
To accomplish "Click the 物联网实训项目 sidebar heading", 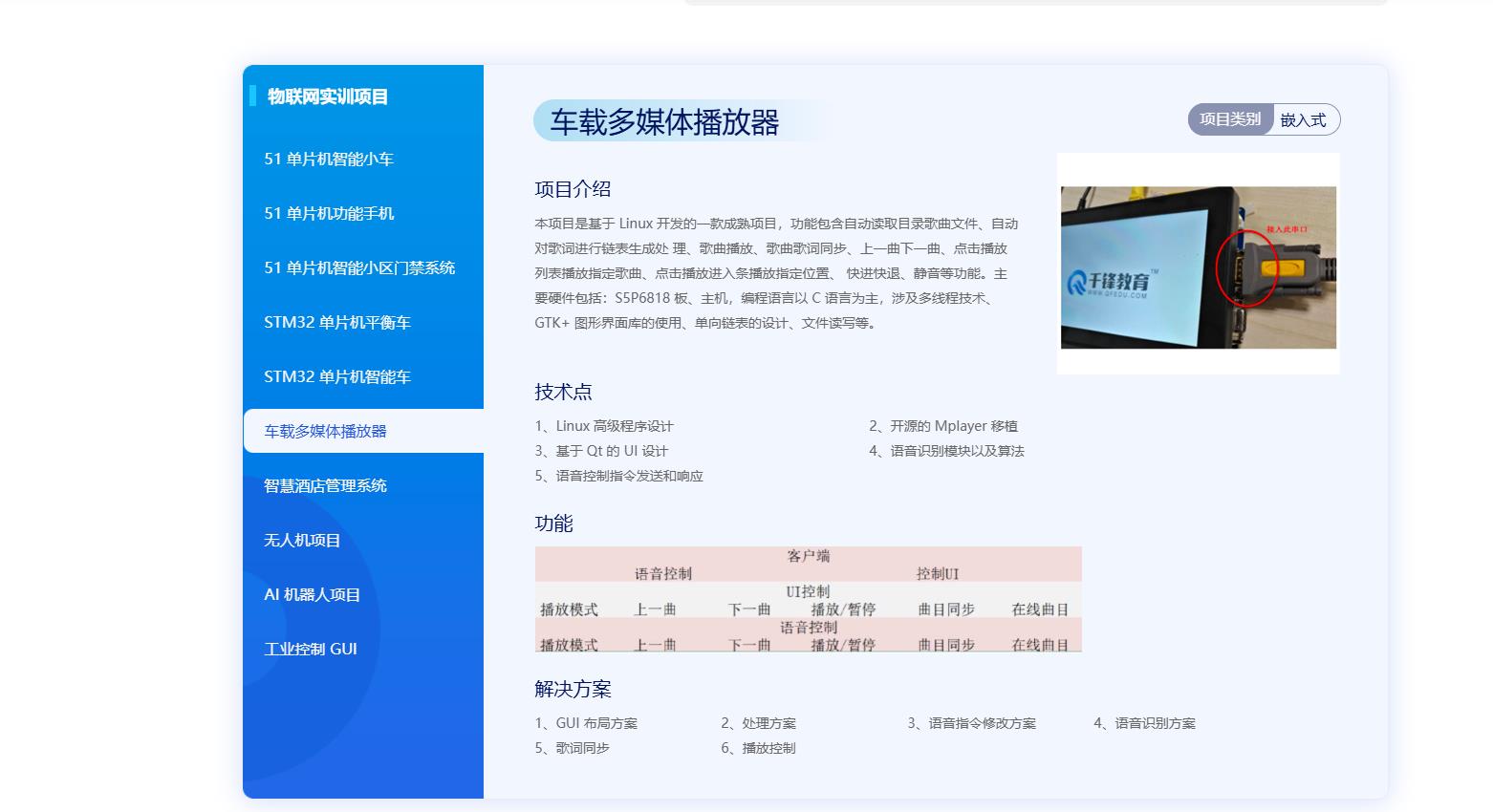I will point(328,96).
